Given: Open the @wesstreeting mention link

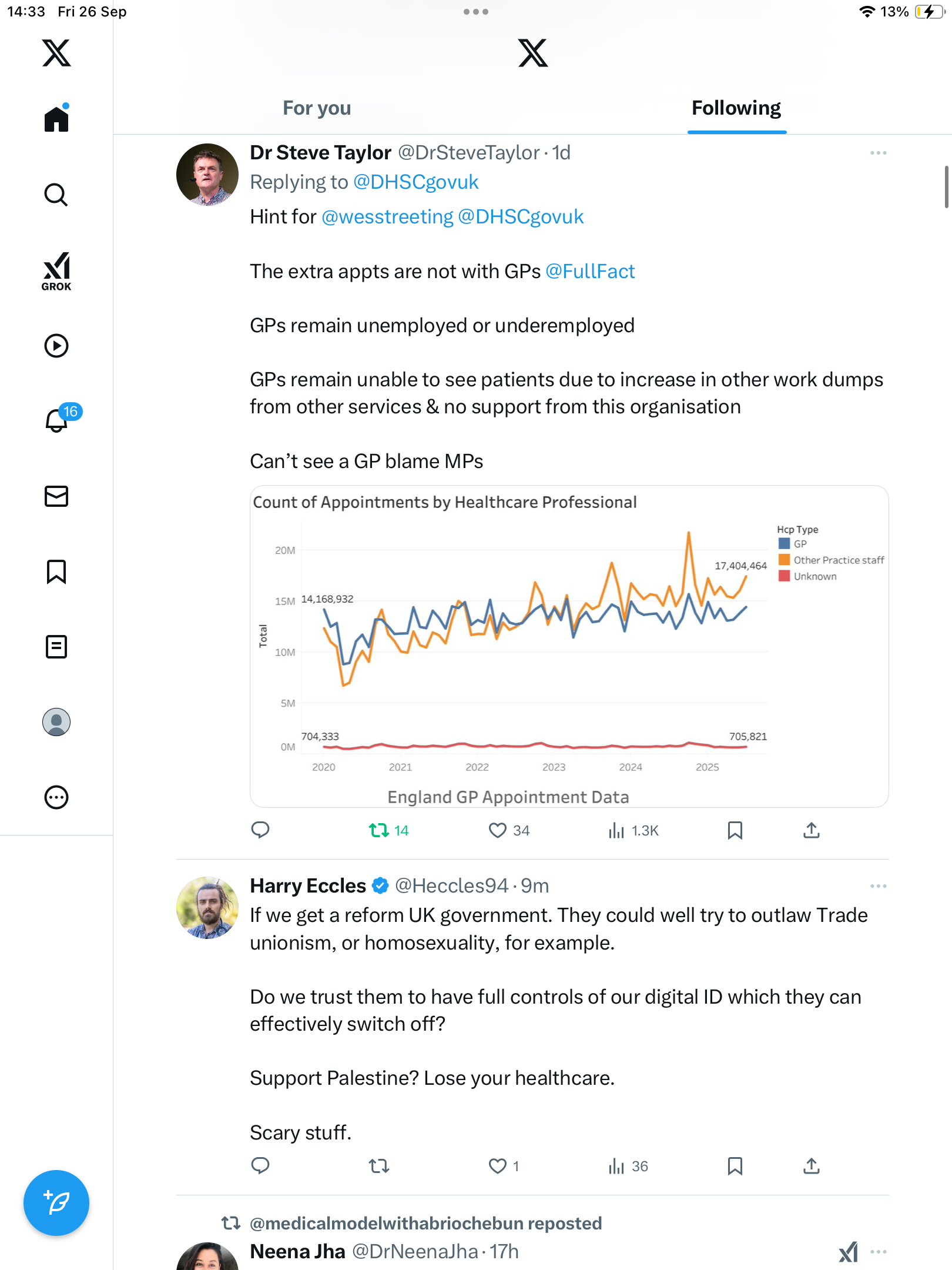Looking at the screenshot, I should pyautogui.click(x=387, y=217).
